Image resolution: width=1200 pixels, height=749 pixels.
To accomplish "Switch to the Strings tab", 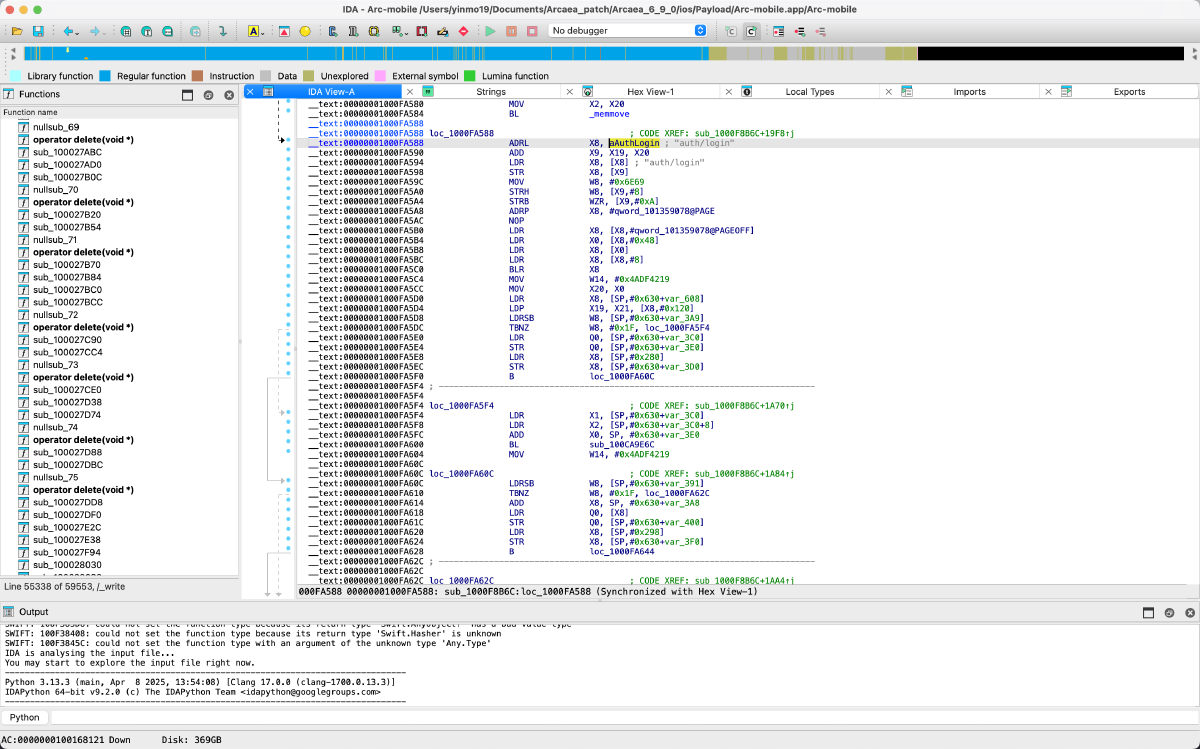I will coord(490,92).
